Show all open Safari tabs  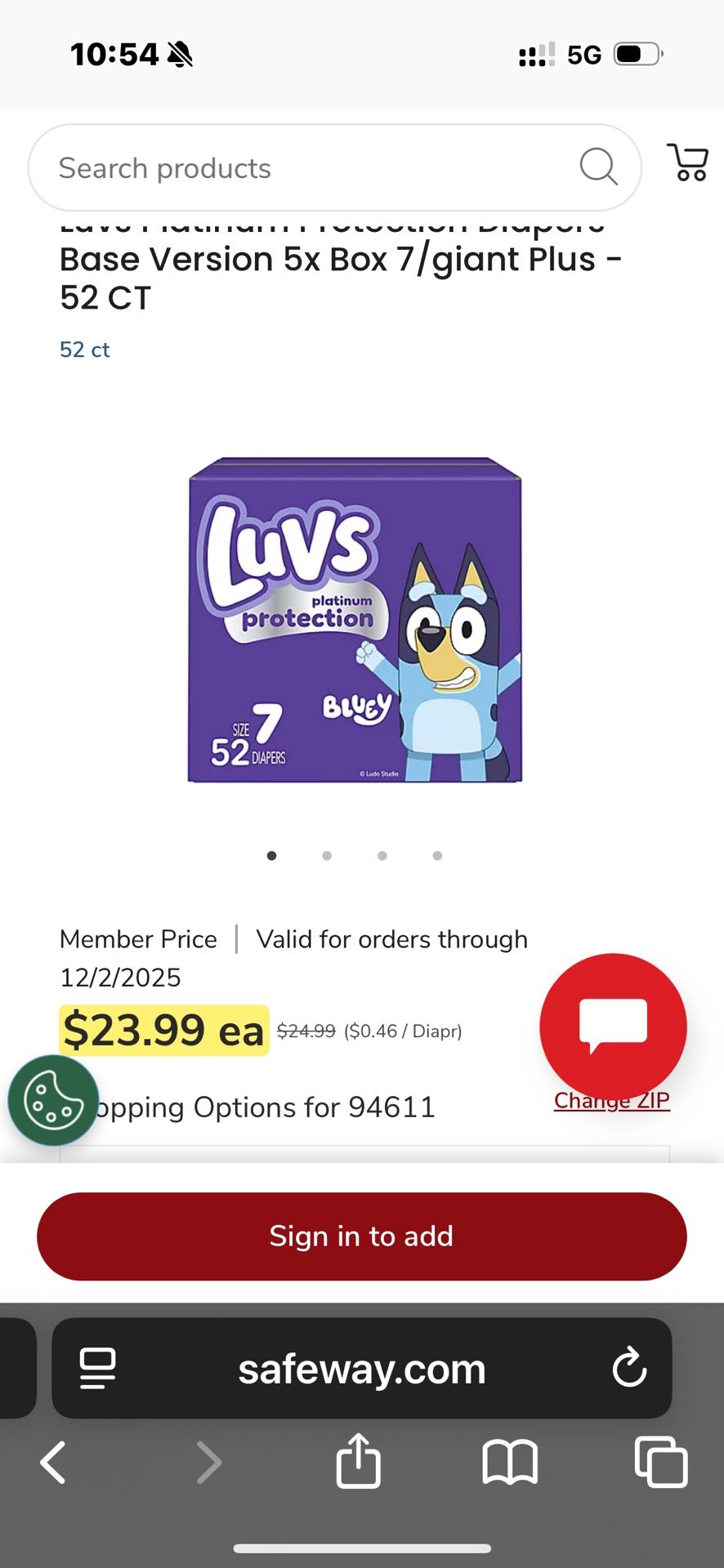[x=661, y=1461]
